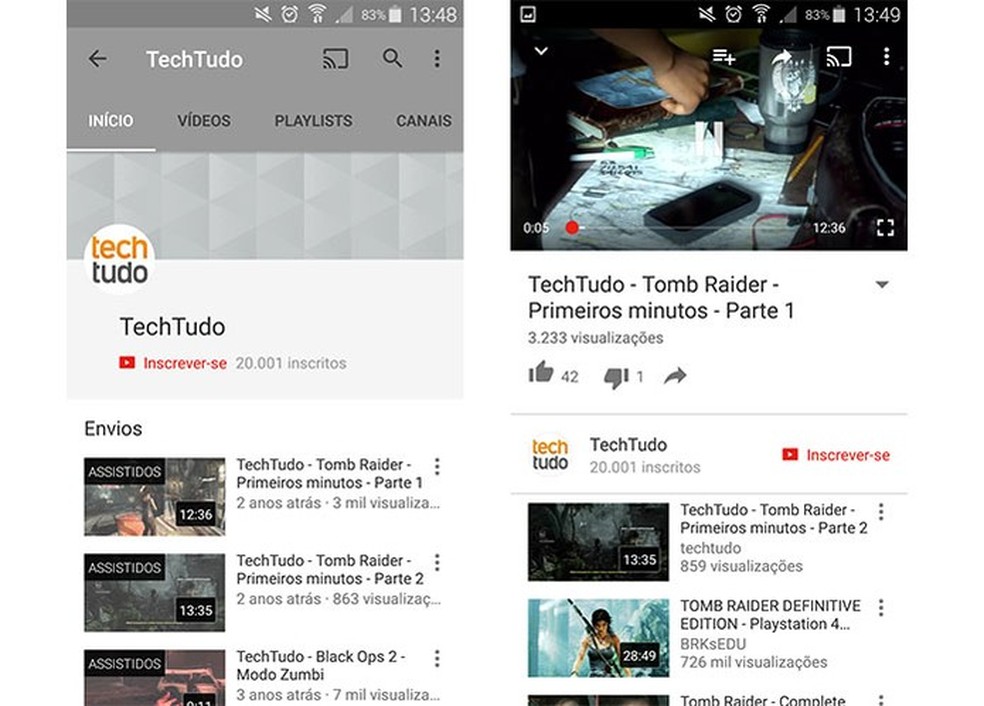Viewport: 984px width, 706px height.
Task: Open TOMB RAIDER DEFINITIVE EDITION title
Action: pos(771,615)
